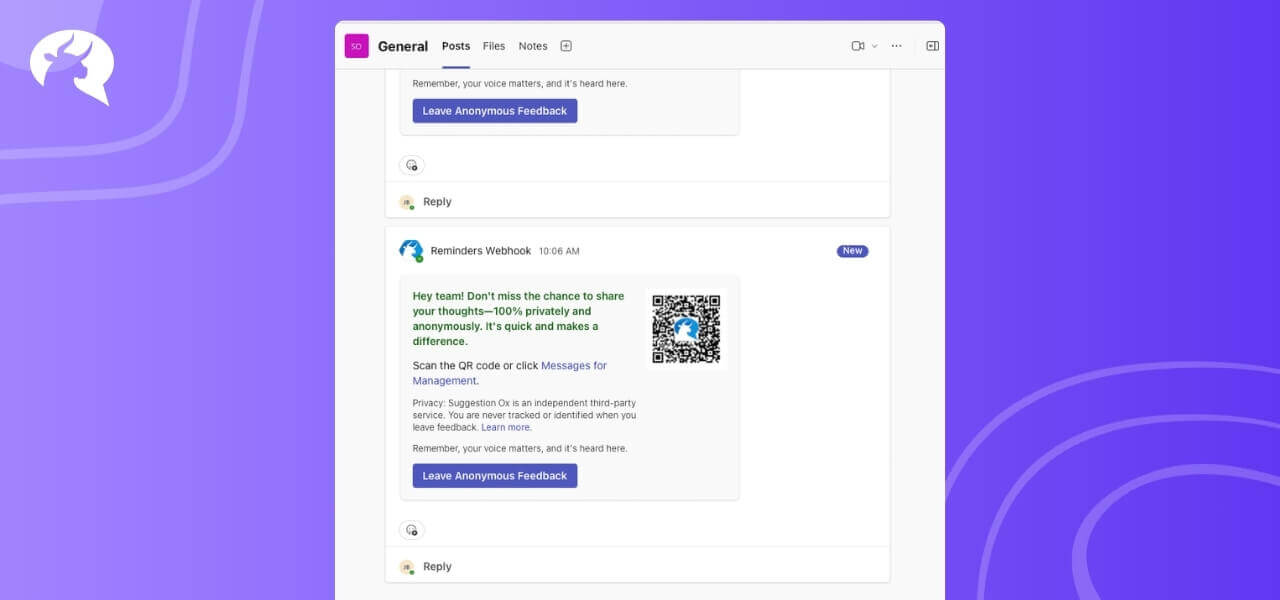Click the 'Privacy: Suggestion Ox' paragraph
The image size is (1280, 600).
524,415
